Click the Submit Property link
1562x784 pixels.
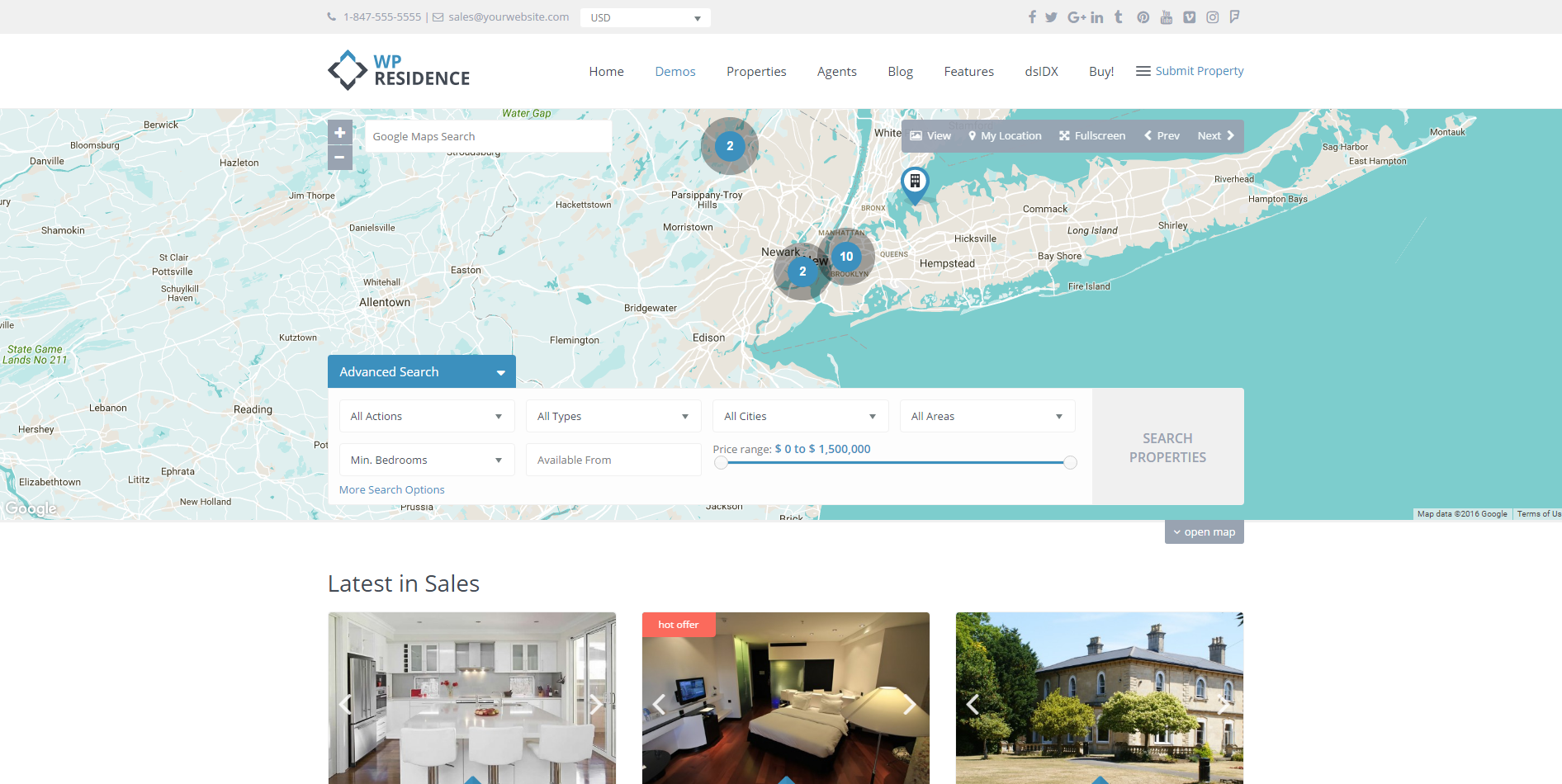pos(1199,71)
